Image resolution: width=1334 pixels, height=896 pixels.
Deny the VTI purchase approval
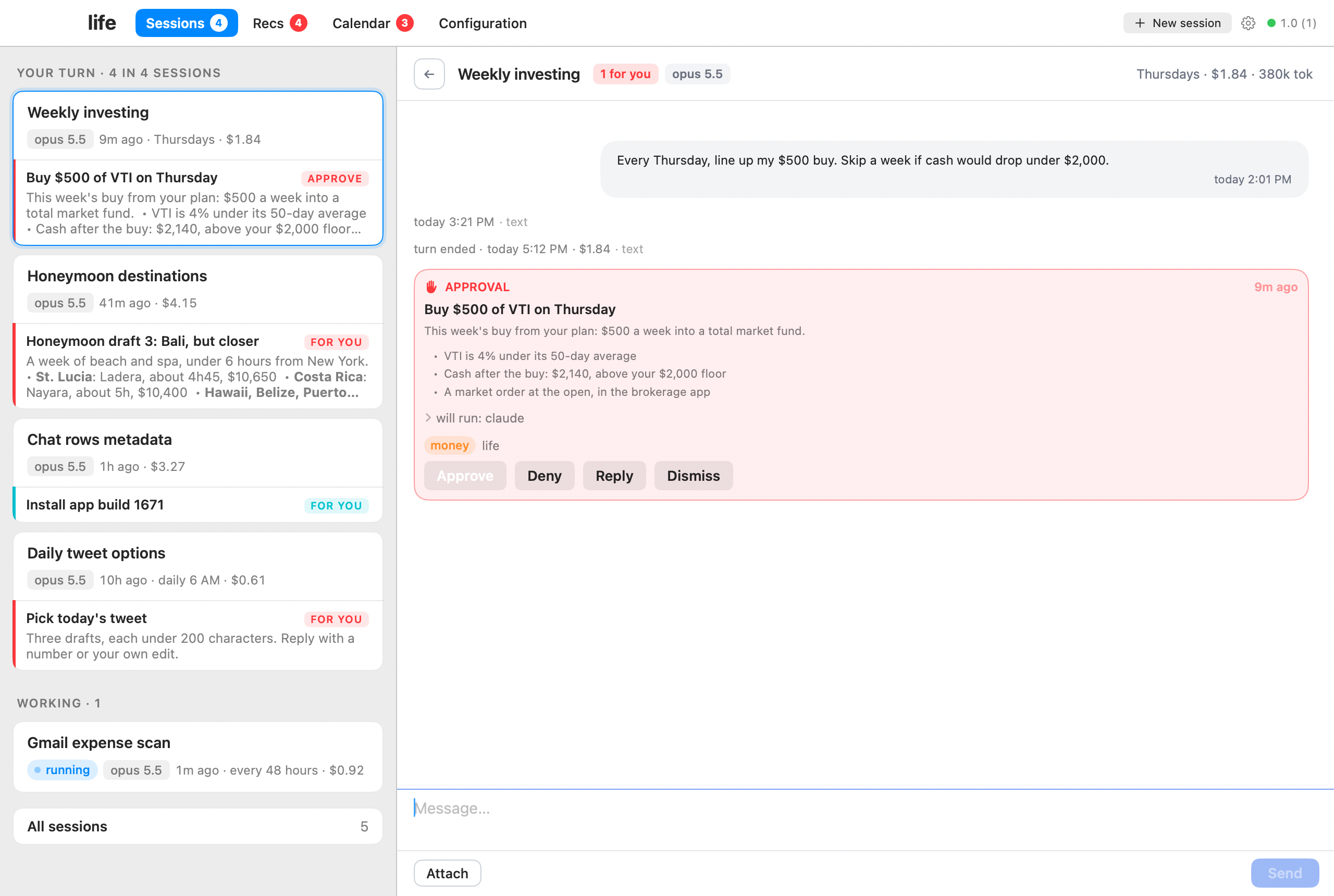(544, 476)
